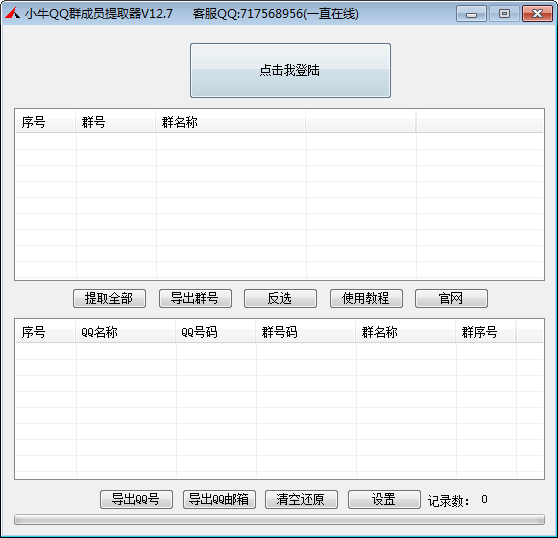Open the 设置 settings button
This screenshot has height=538, width=558.
pyautogui.click(x=384, y=499)
